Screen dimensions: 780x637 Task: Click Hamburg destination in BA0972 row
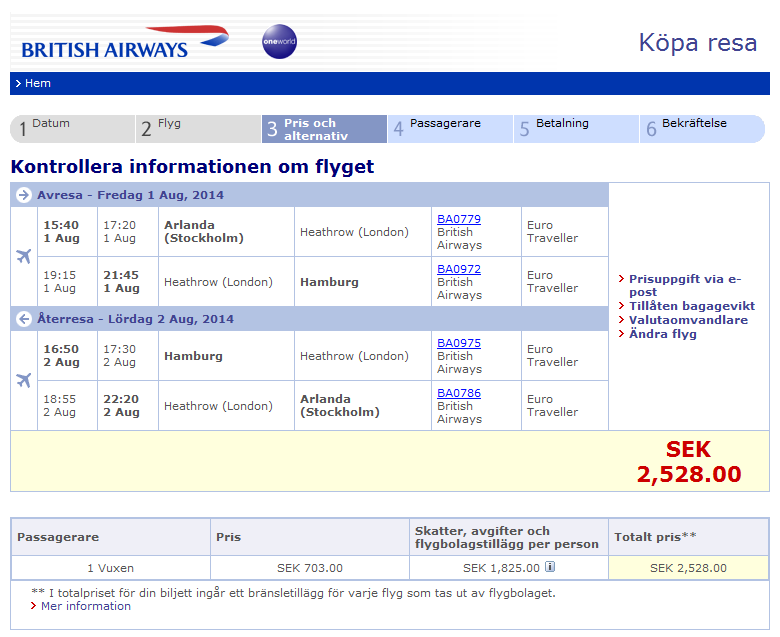[x=329, y=282]
